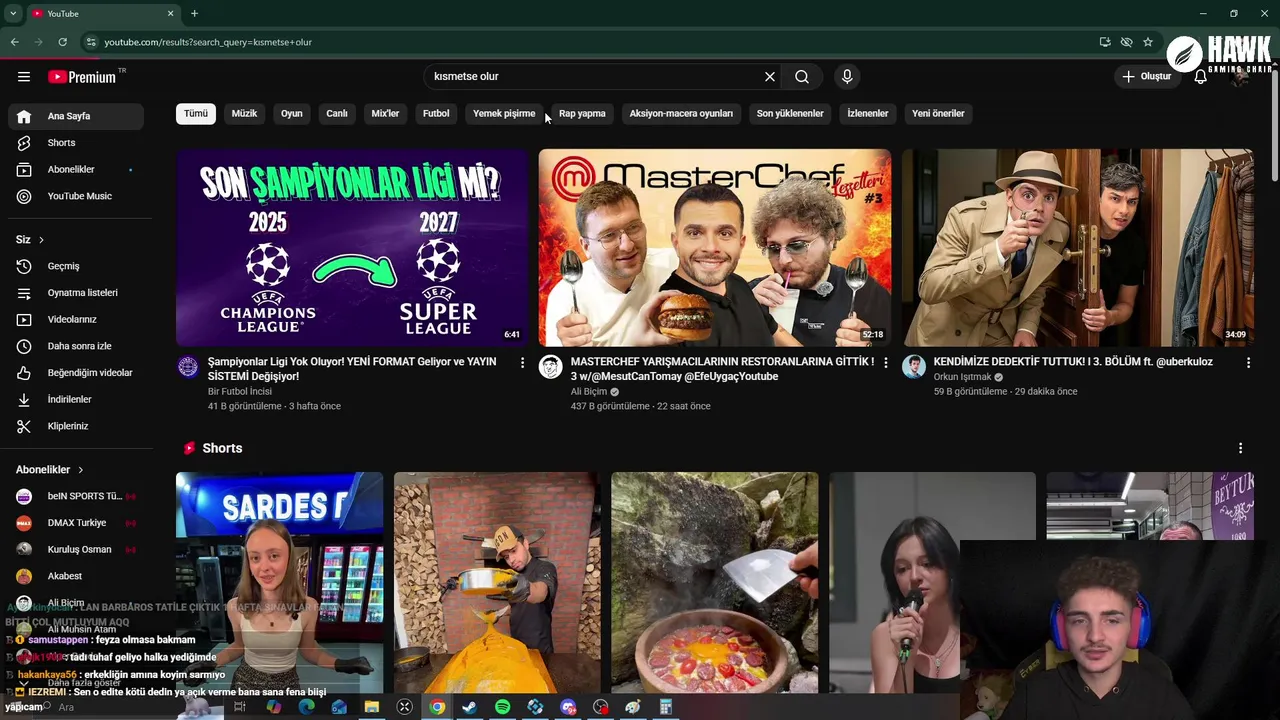Open Kuruluş Osman subscription
This screenshot has height=720, width=1280.
(76, 550)
